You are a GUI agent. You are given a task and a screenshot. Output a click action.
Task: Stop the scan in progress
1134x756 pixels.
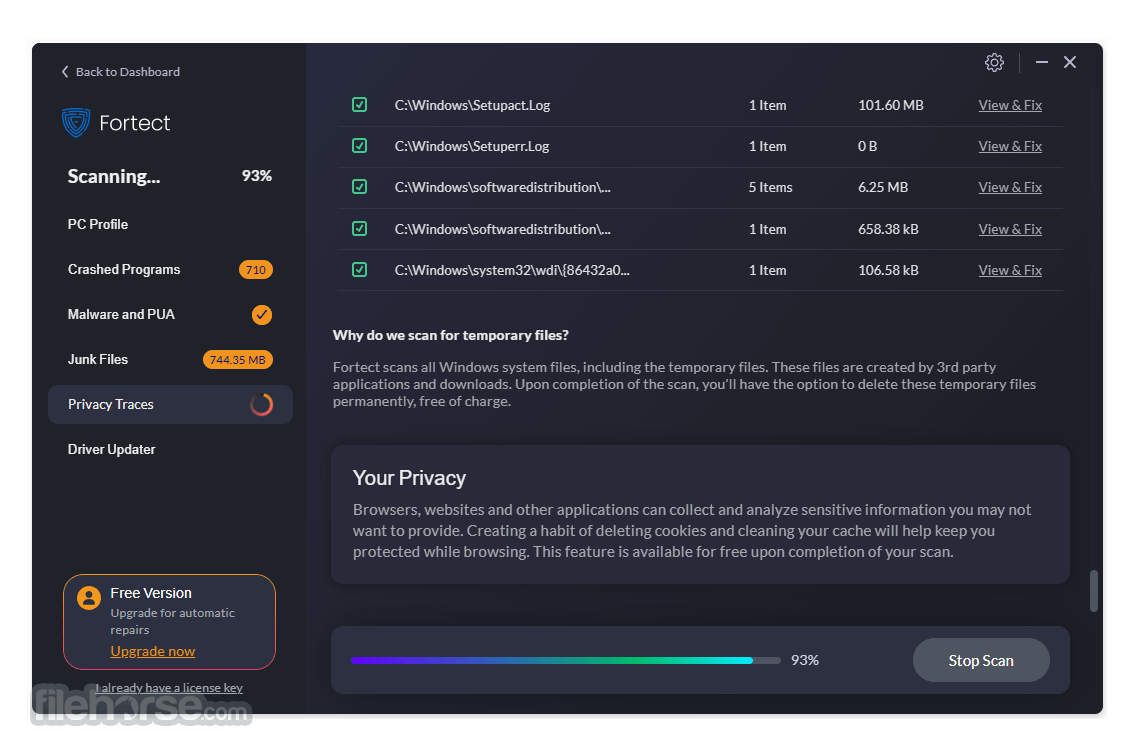point(981,661)
